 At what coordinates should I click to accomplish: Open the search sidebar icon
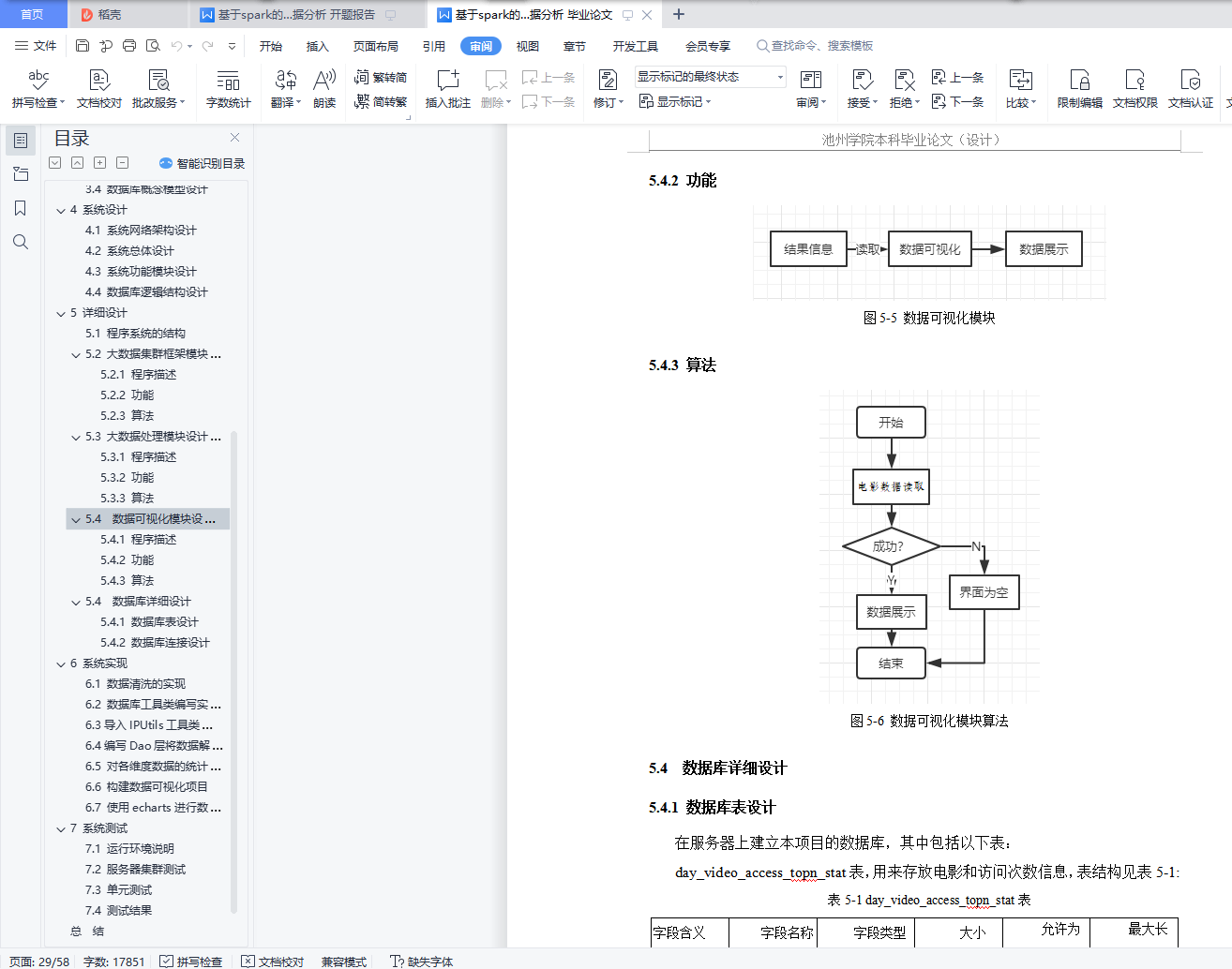[21, 242]
